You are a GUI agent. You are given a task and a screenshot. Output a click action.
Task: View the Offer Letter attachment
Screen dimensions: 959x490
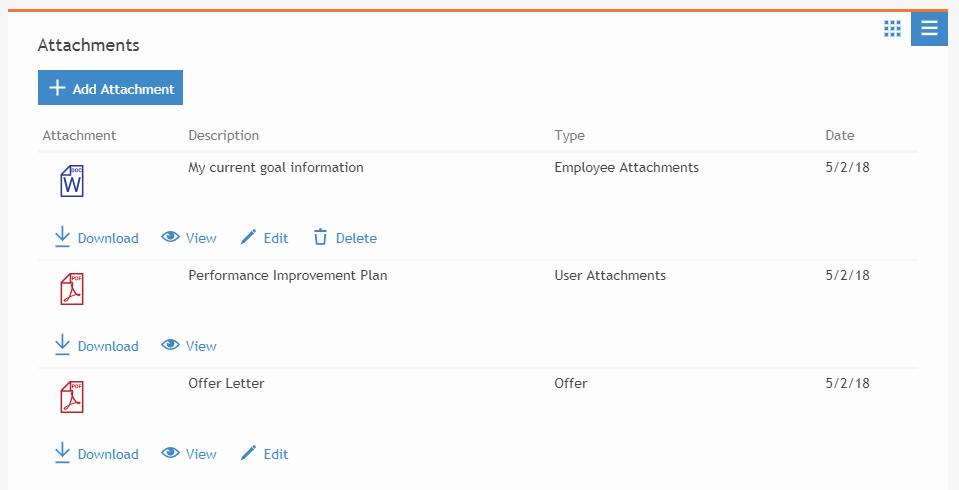pyautogui.click(x=189, y=454)
